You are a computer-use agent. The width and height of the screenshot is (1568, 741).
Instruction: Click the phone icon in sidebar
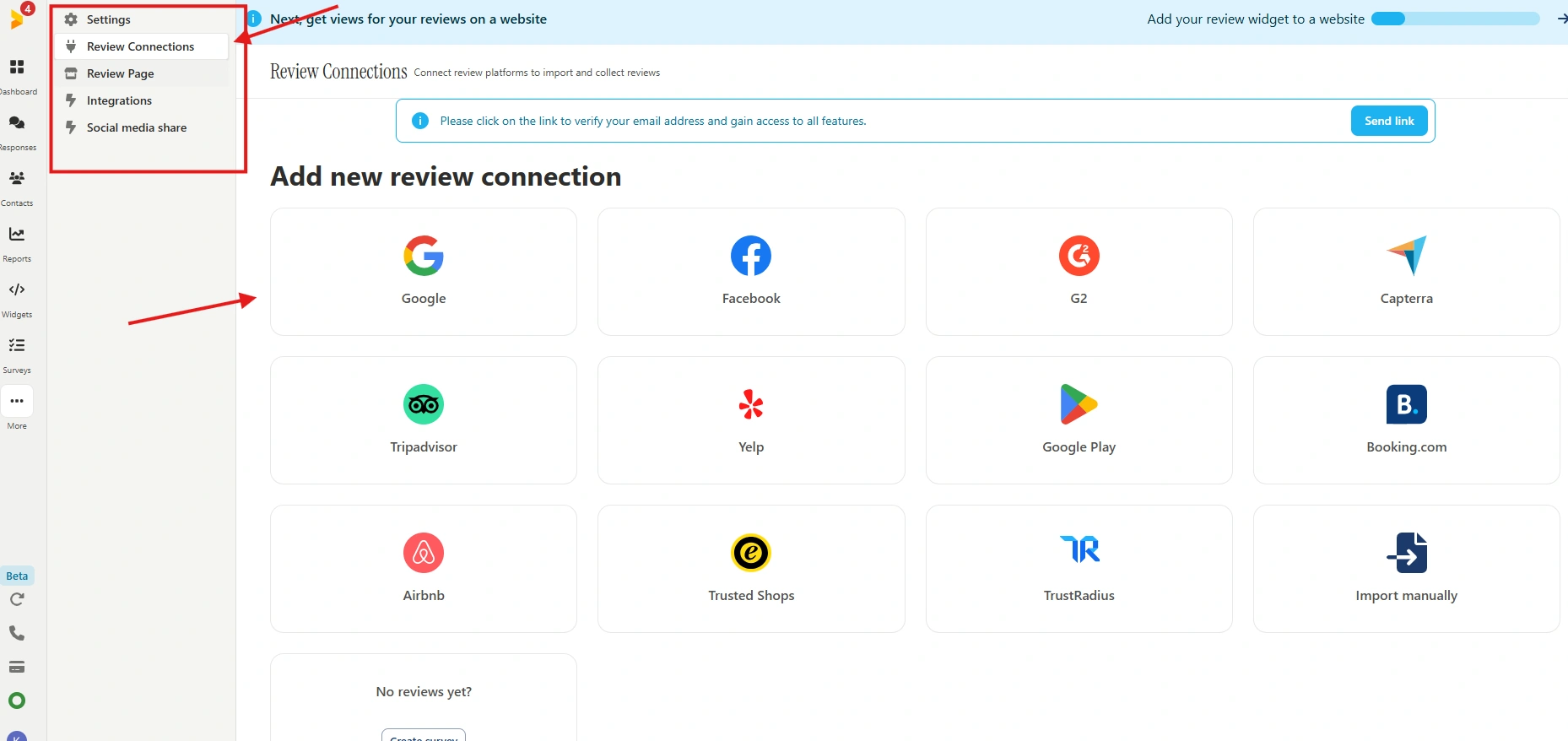pos(17,633)
